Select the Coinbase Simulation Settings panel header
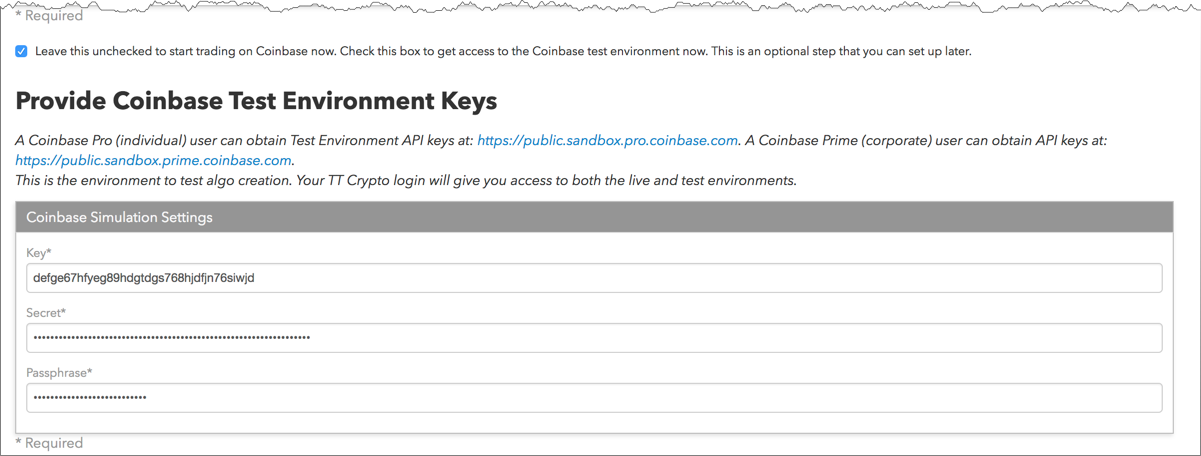Screen dimensions: 1201x456 pyautogui.click(x=594, y=217)
